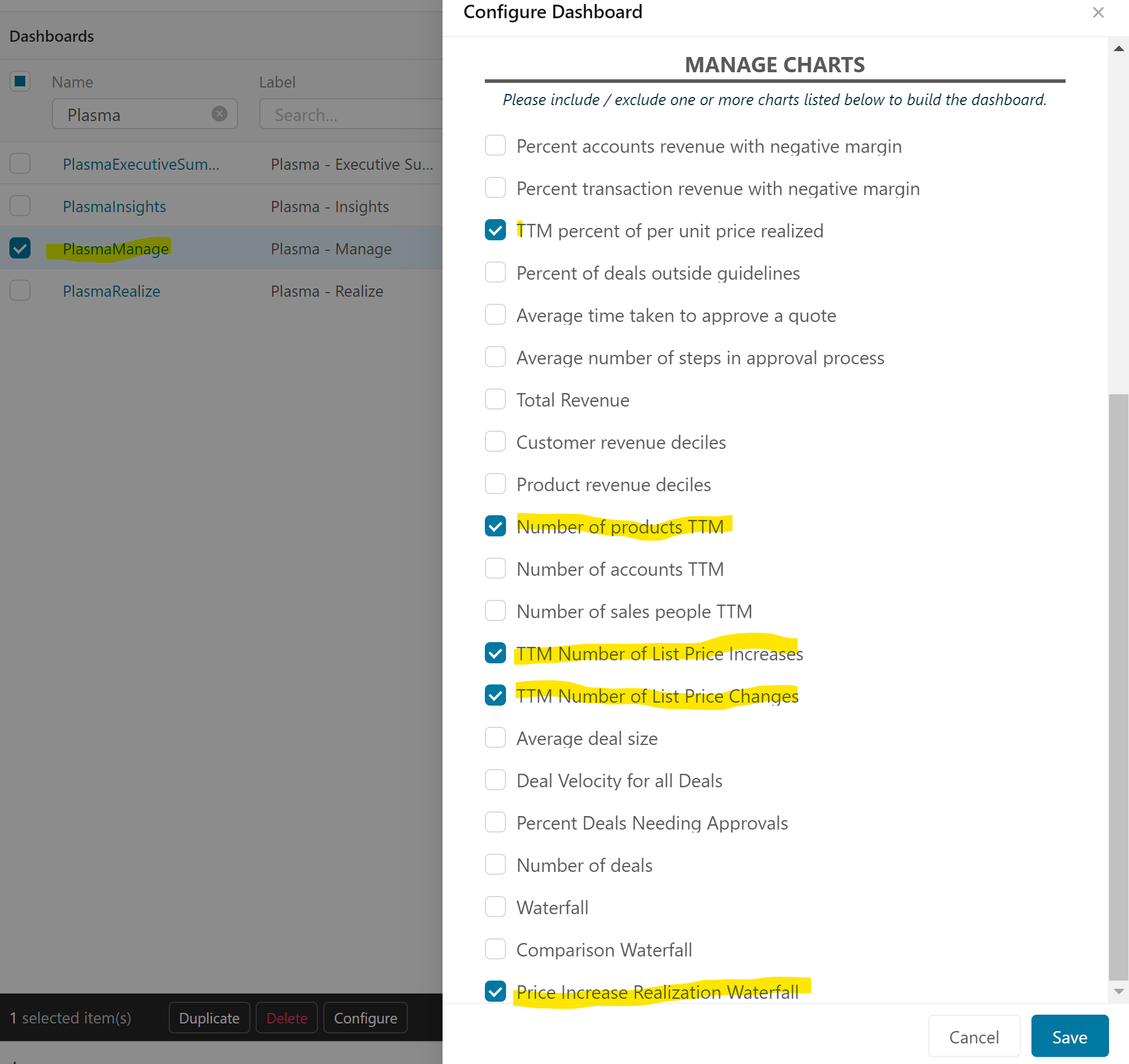Duplicate the selected dashboard
The width and height of the screenshot is (1129, 1064).
click(209, 1018)
